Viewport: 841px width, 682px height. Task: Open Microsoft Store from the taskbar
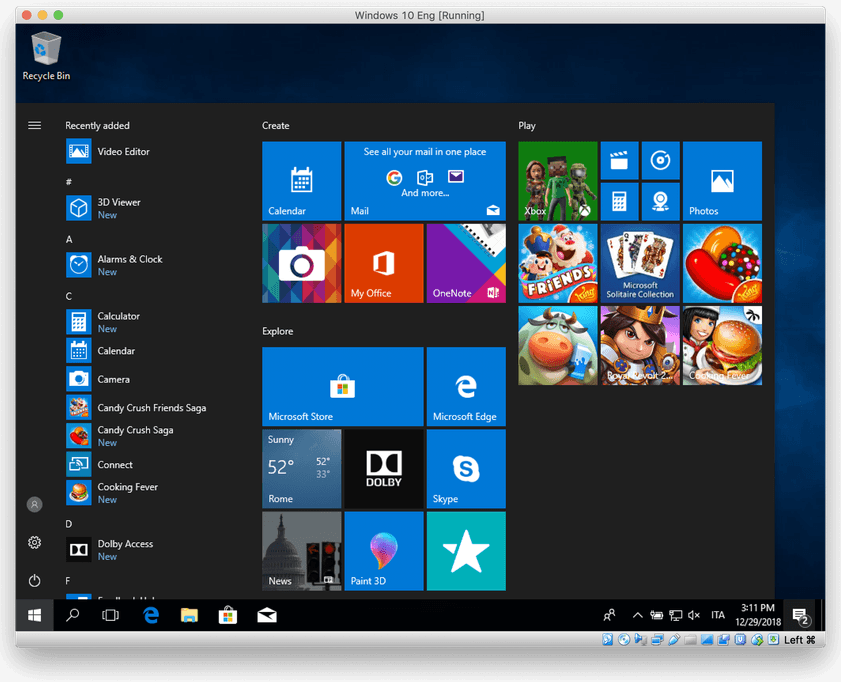[x=228, y=615]
